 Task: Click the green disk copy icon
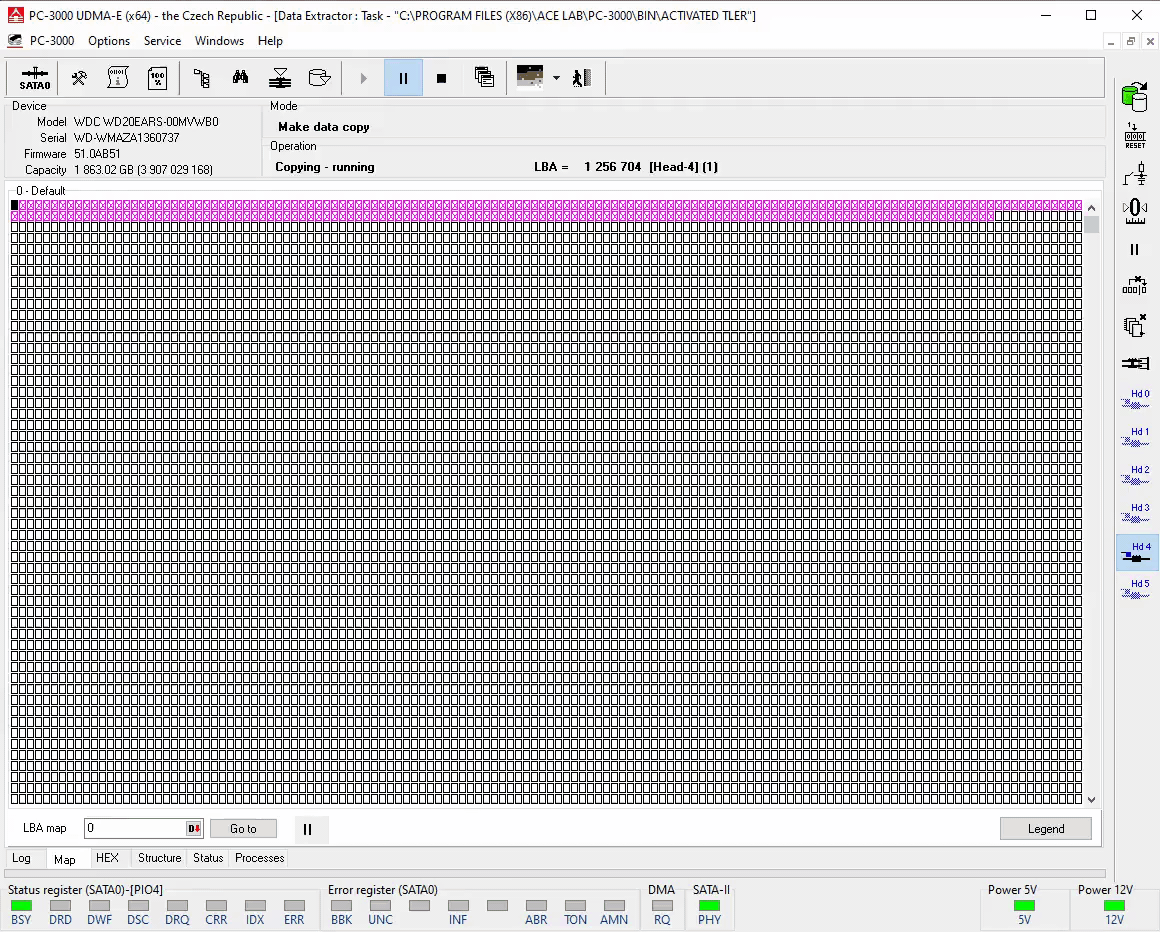pyautogui.click(x=1135, y=97)
